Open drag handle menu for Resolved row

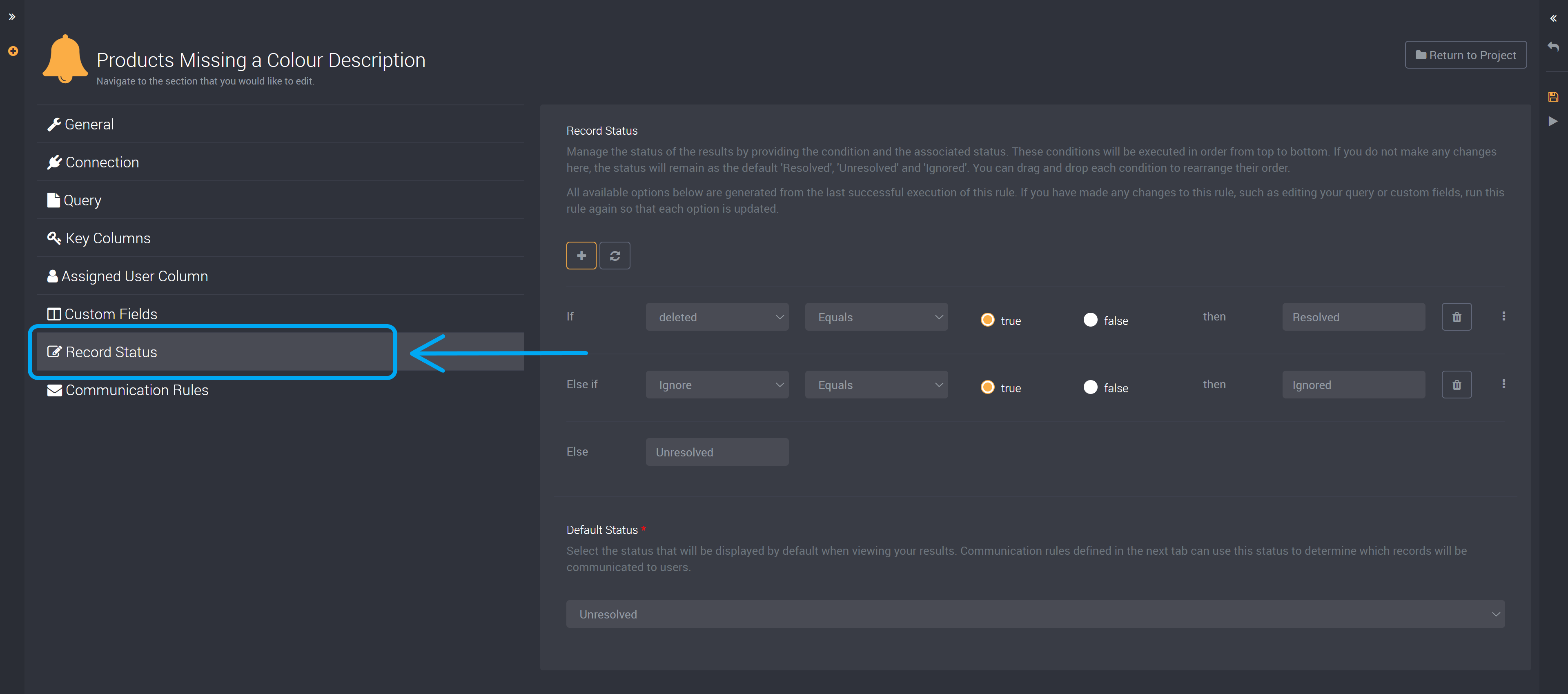pos(1503,316)
